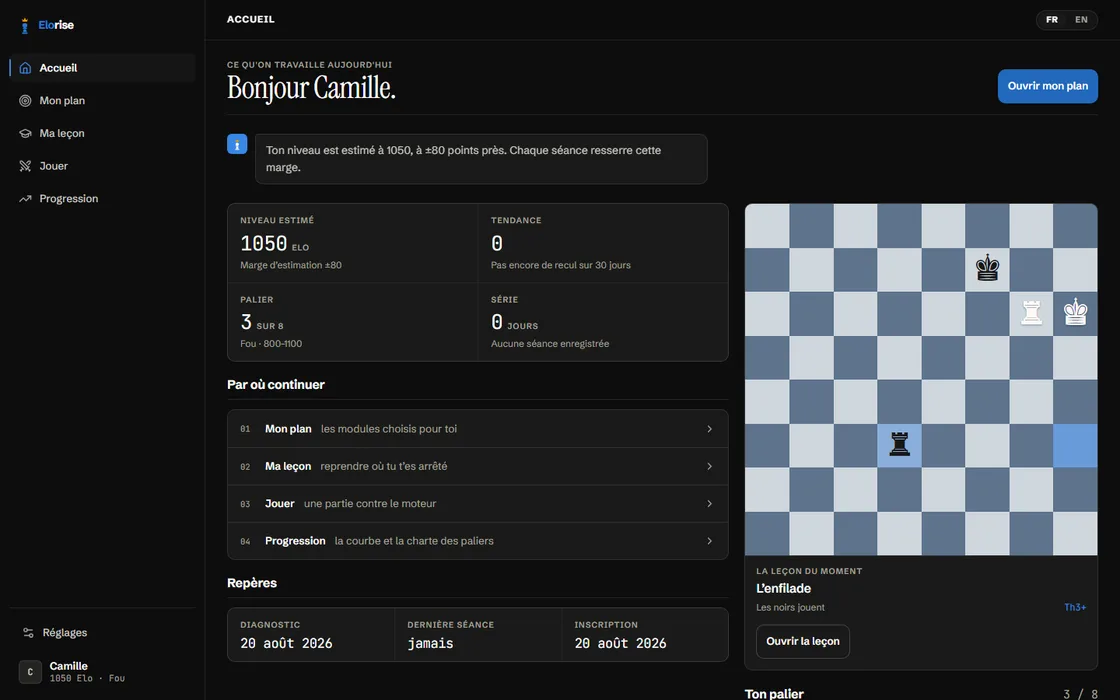Viewport: 1120px width, 700px height.
Task: Click the Ouvrir mon plan button
Action: tap(1047, 86)
